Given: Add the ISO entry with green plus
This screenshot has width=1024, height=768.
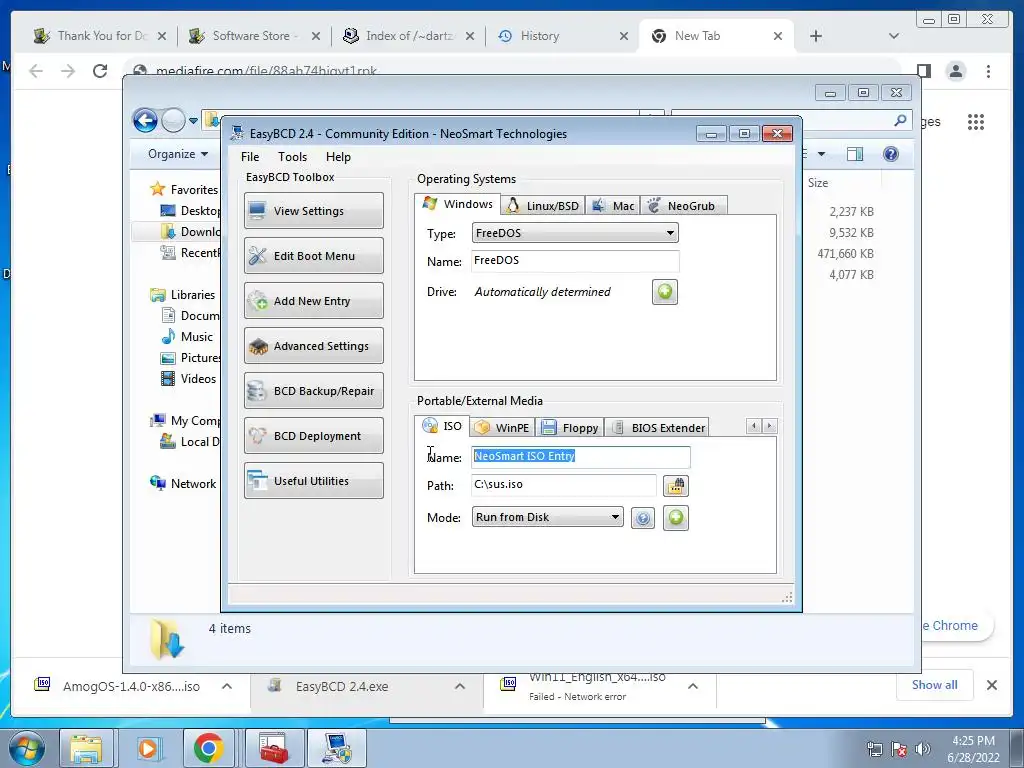Looking at the screenshot, I should [x=676, y=518].
